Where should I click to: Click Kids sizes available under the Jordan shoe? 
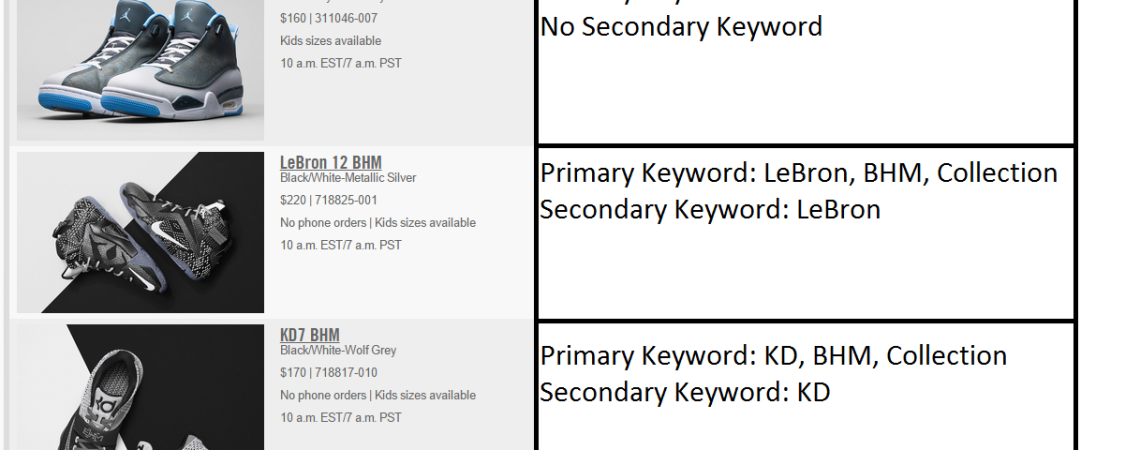(x=330, y=41)
